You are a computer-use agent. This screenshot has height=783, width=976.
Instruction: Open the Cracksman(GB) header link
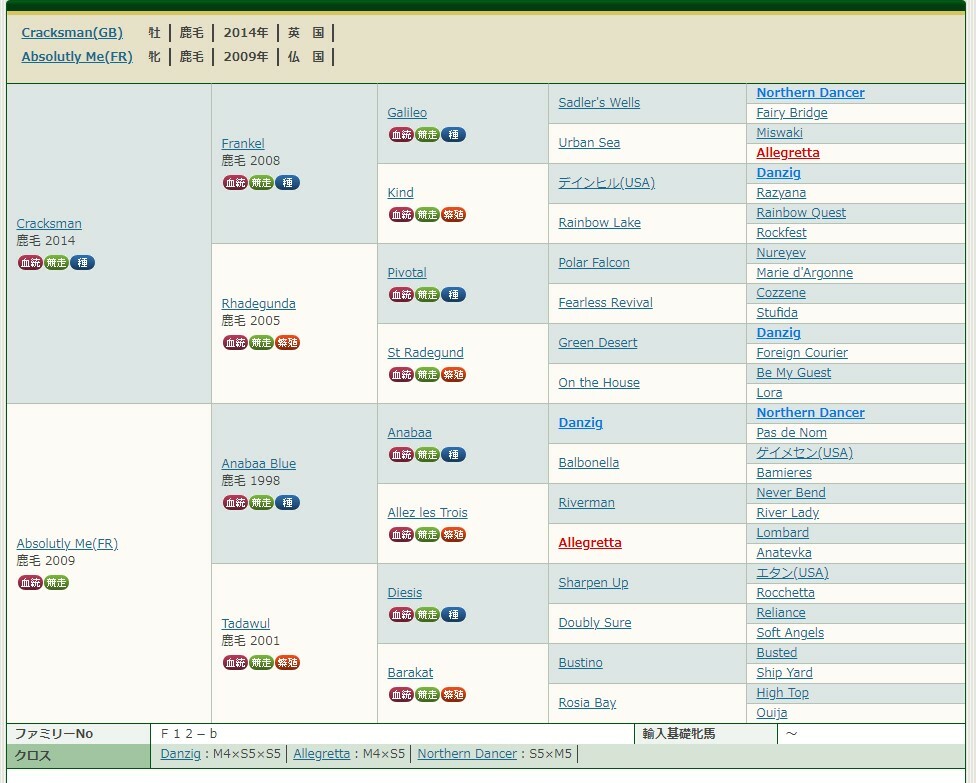pyautogui.click(x=72, y=33)
